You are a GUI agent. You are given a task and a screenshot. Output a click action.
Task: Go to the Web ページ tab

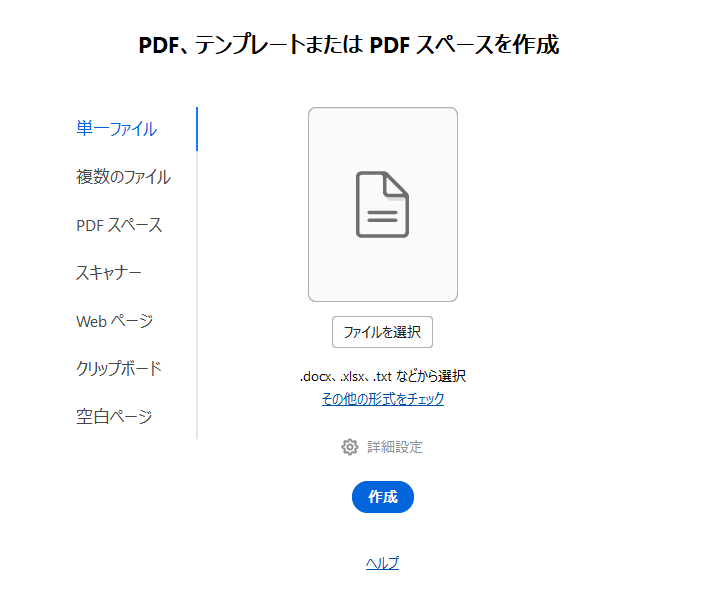point(114,321)
